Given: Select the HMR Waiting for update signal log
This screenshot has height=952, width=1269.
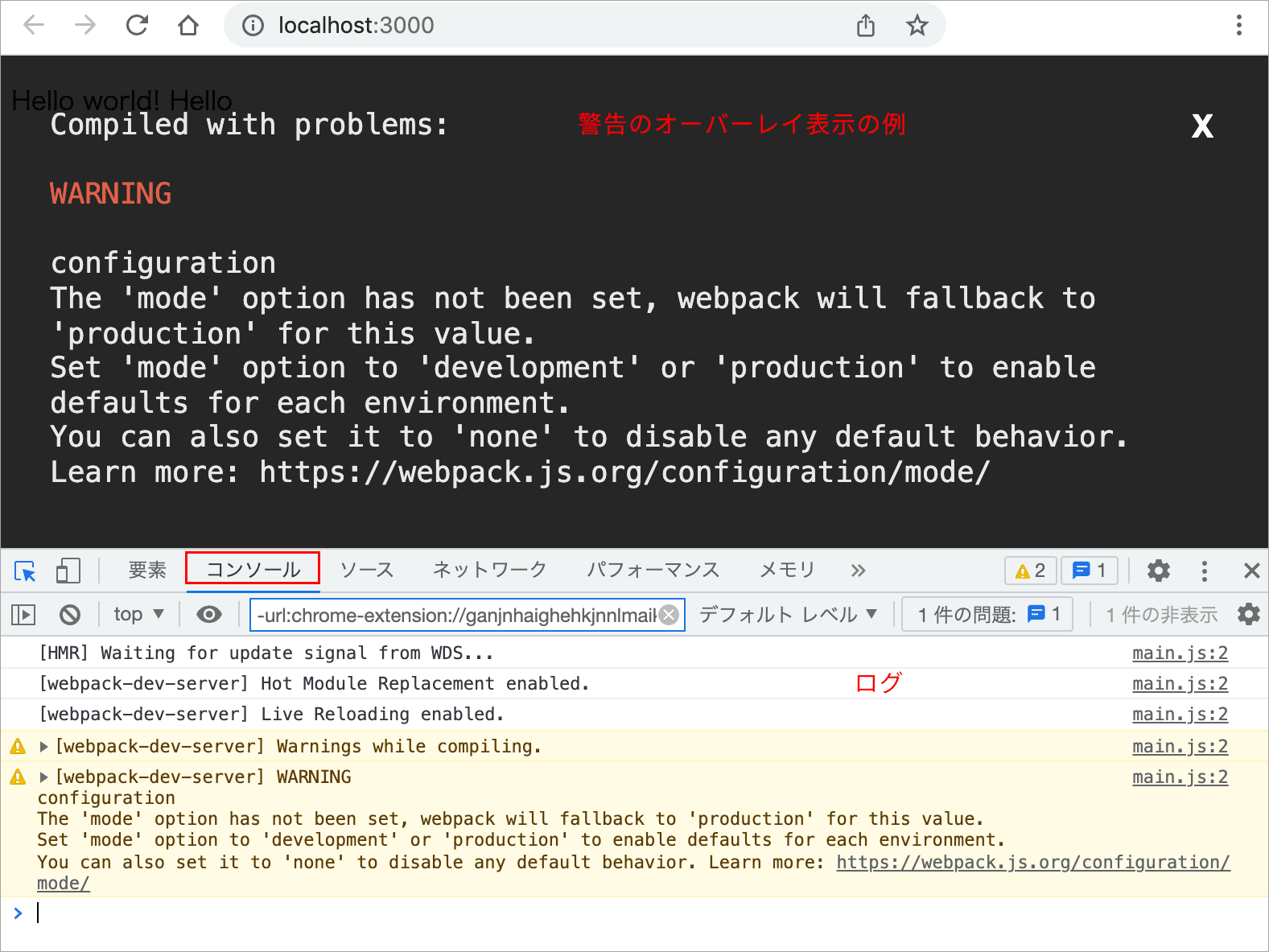Looking at the screenshot, I should pos(266,653).
